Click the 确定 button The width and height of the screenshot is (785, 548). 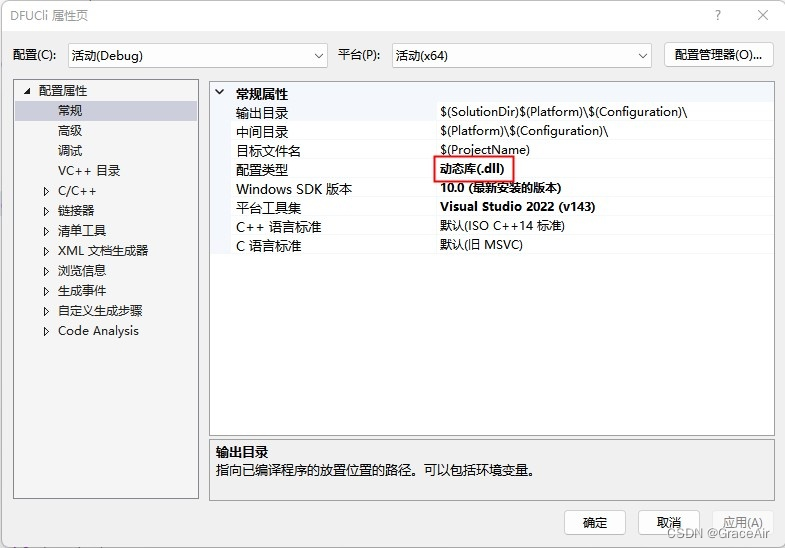595,523
